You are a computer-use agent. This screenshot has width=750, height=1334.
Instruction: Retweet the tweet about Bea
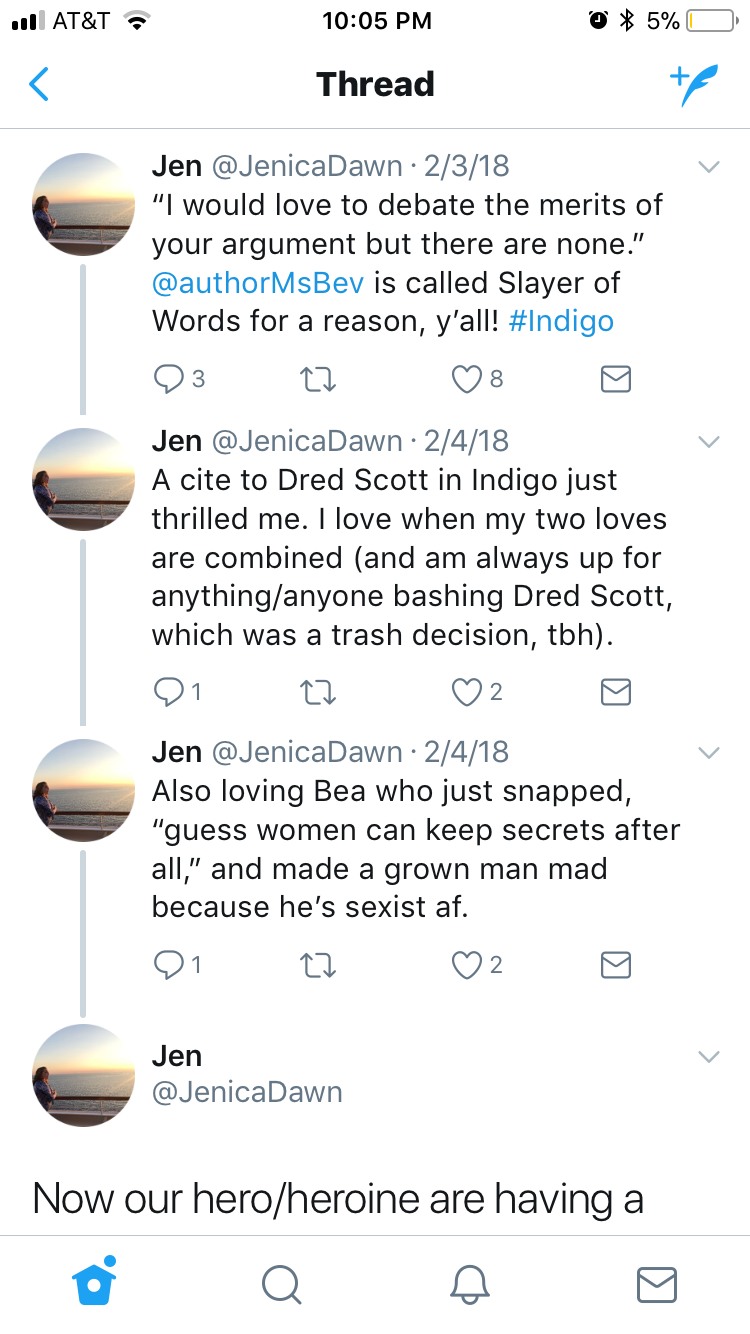(x=316, y=965)
